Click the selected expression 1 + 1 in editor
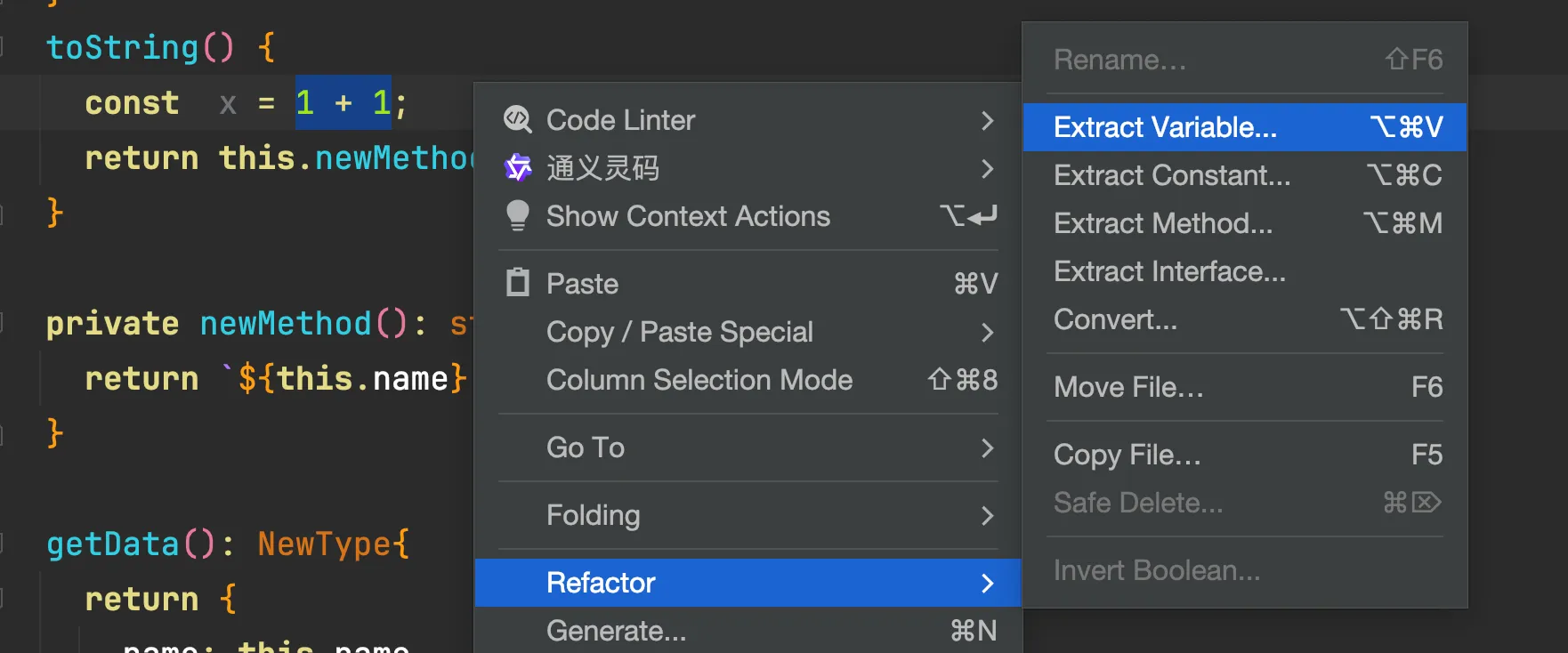Viewport: 1568px width, 653px height. point(343,103)
